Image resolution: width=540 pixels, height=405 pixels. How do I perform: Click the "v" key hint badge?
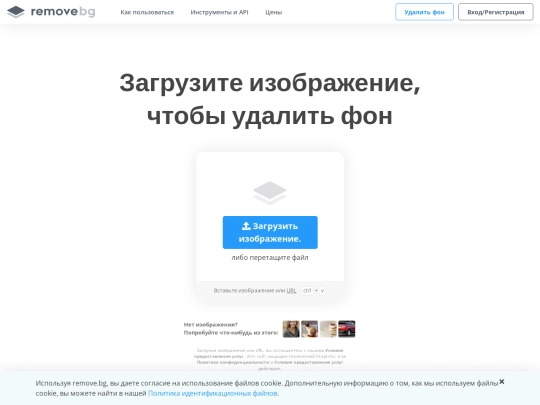[x=322, y=290]
